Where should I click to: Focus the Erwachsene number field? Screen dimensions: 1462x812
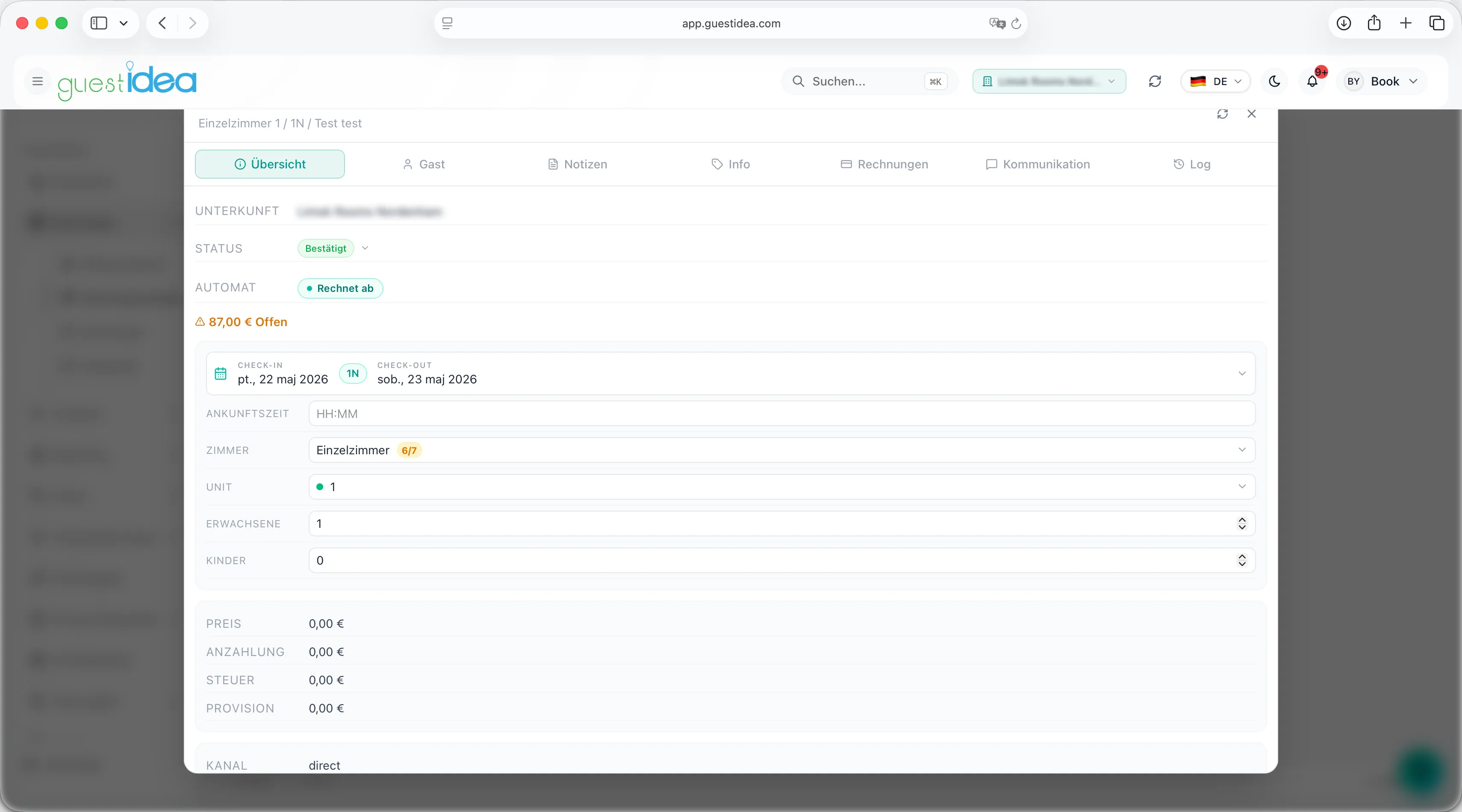pos(781,524)
